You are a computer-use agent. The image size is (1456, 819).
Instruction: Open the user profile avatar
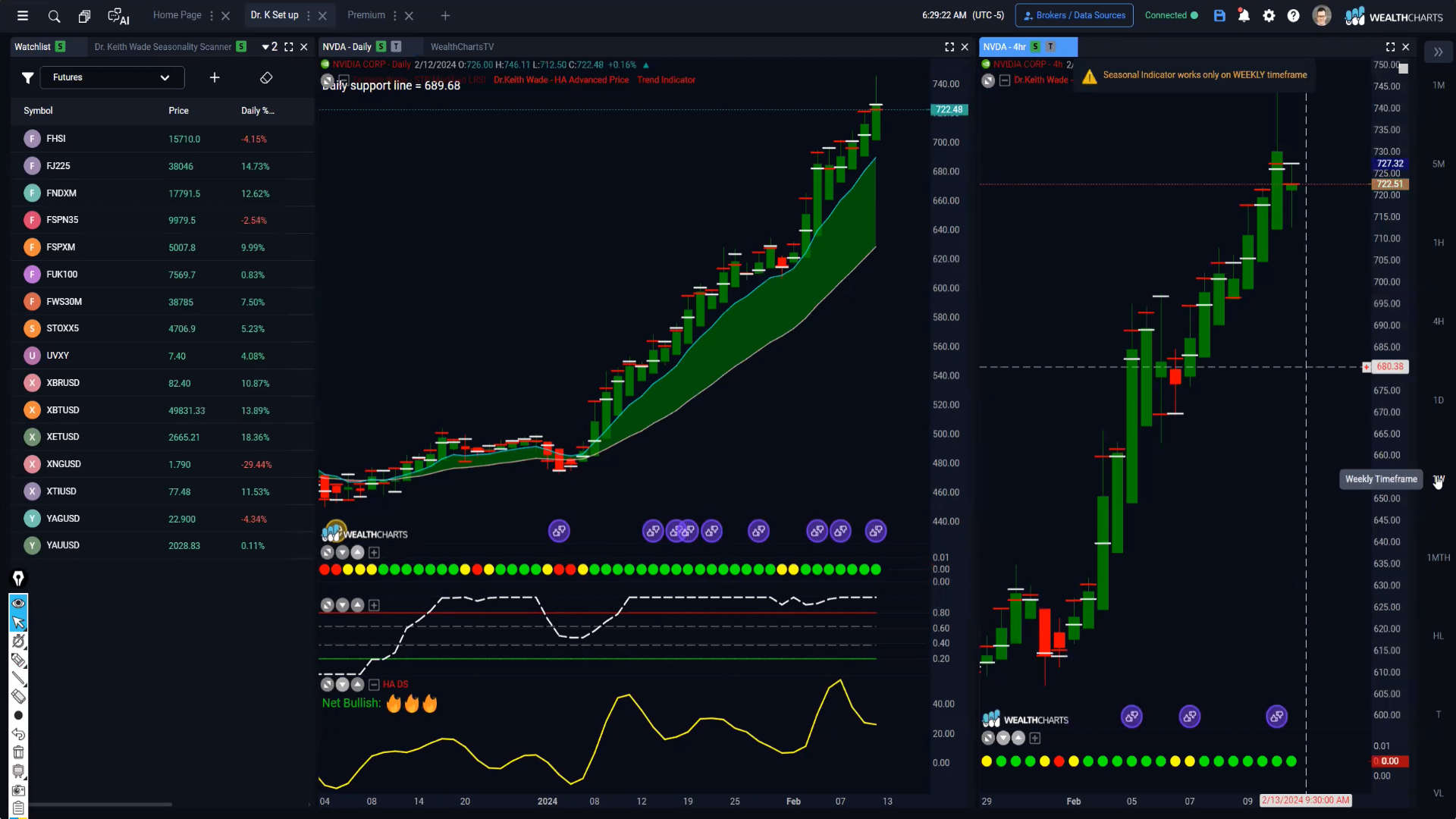click(1322, 15)
